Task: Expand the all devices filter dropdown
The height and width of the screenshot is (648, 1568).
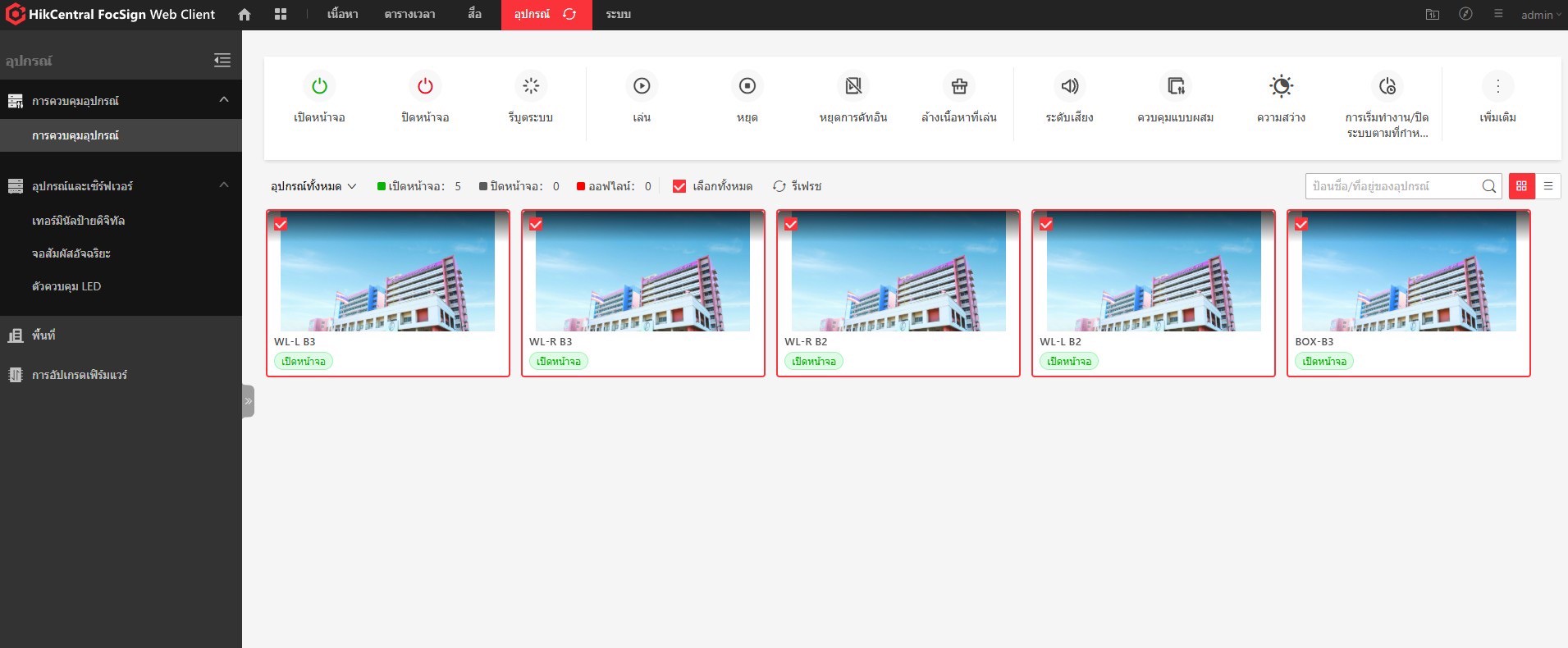Action: click(x=313, y=186)
